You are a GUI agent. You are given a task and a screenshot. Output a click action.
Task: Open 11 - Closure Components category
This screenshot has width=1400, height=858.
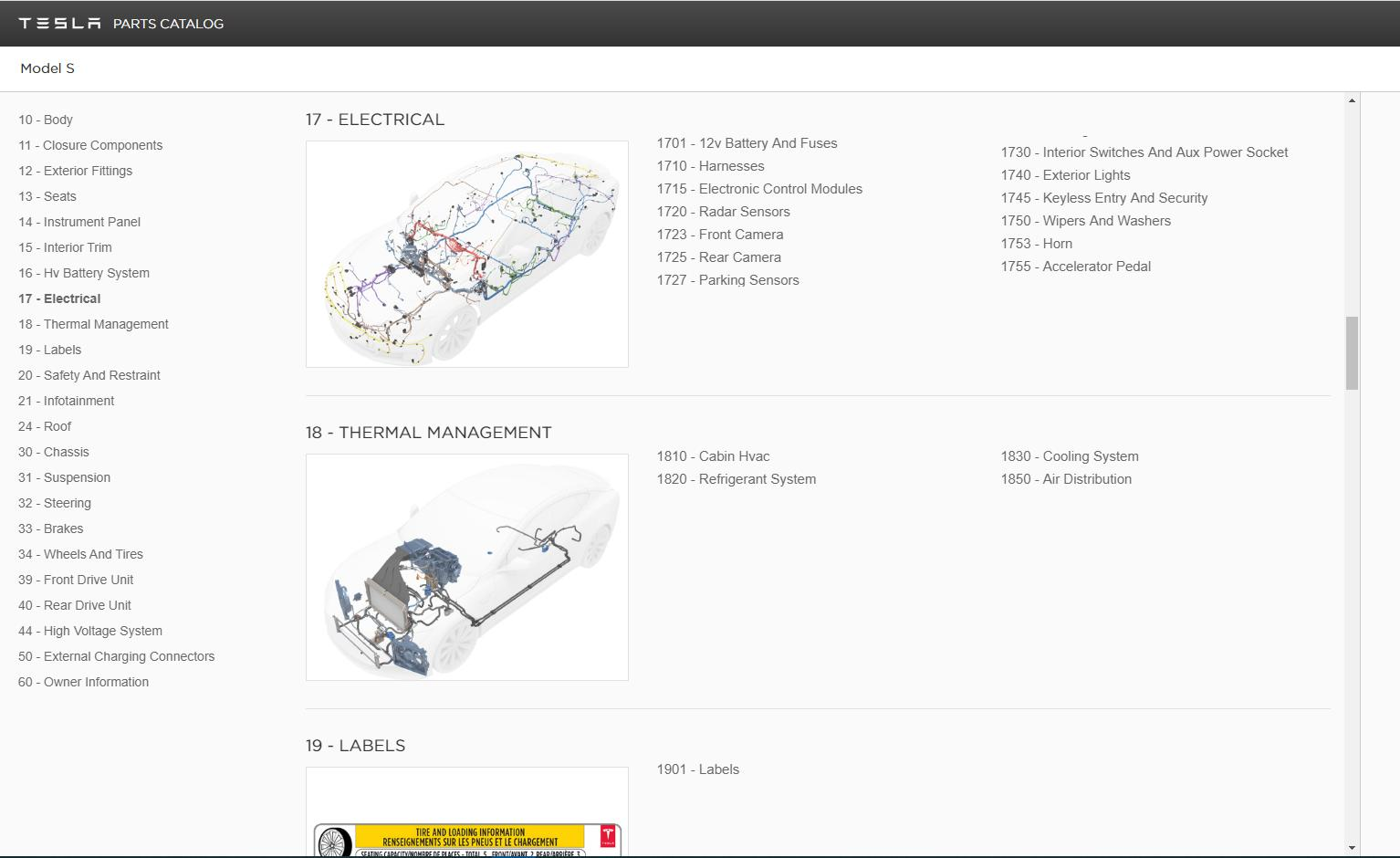[90, 145]
